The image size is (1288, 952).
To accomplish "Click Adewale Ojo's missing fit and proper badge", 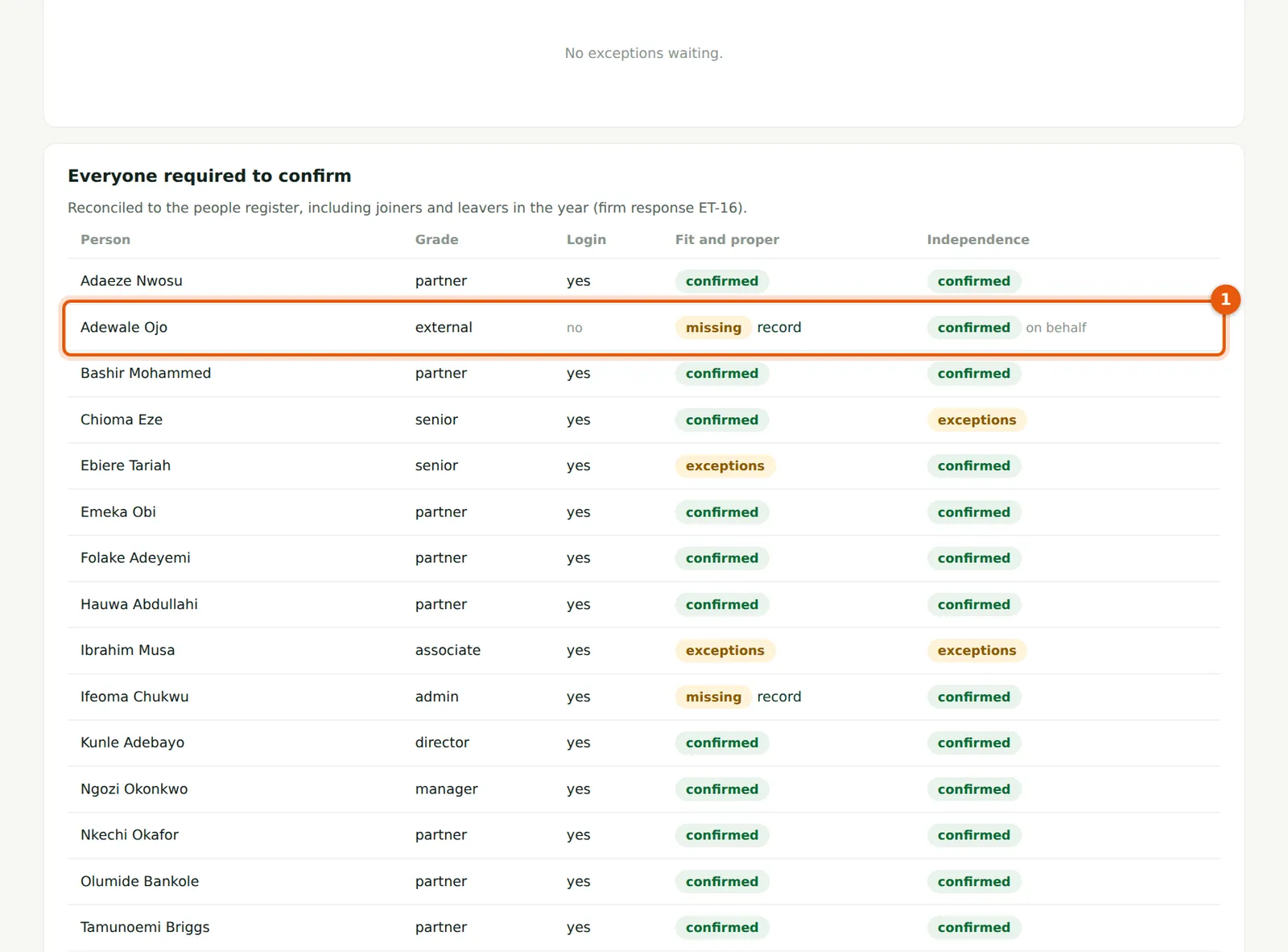I will tap(713, 327).
